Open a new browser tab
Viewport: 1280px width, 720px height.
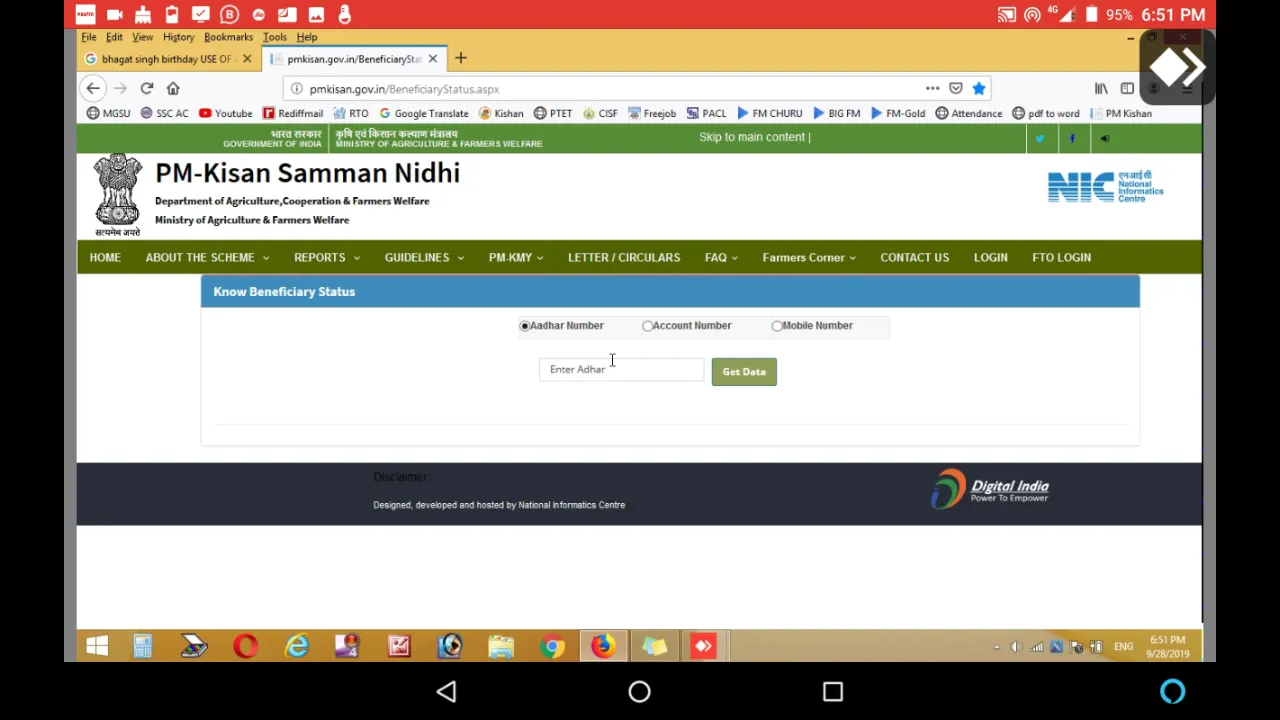click(x=461, y=59)
